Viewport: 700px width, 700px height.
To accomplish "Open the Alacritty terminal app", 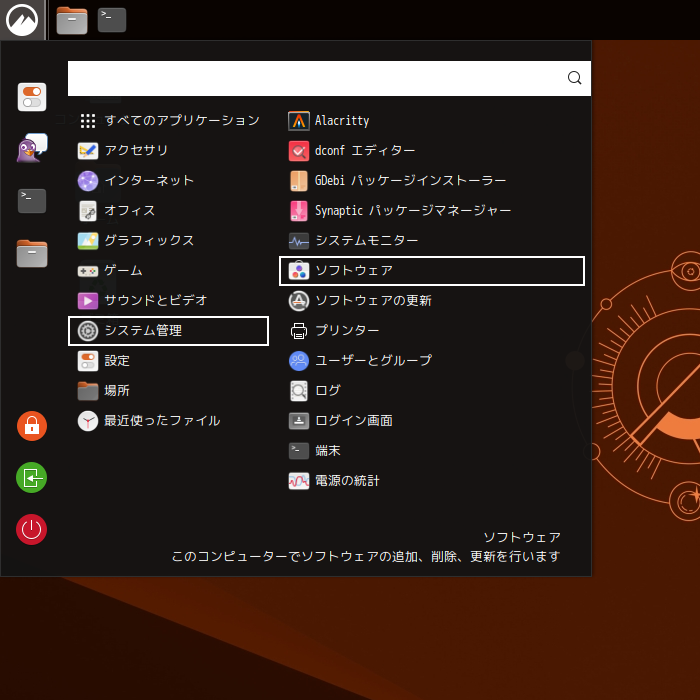I will (x=432, y=121).
